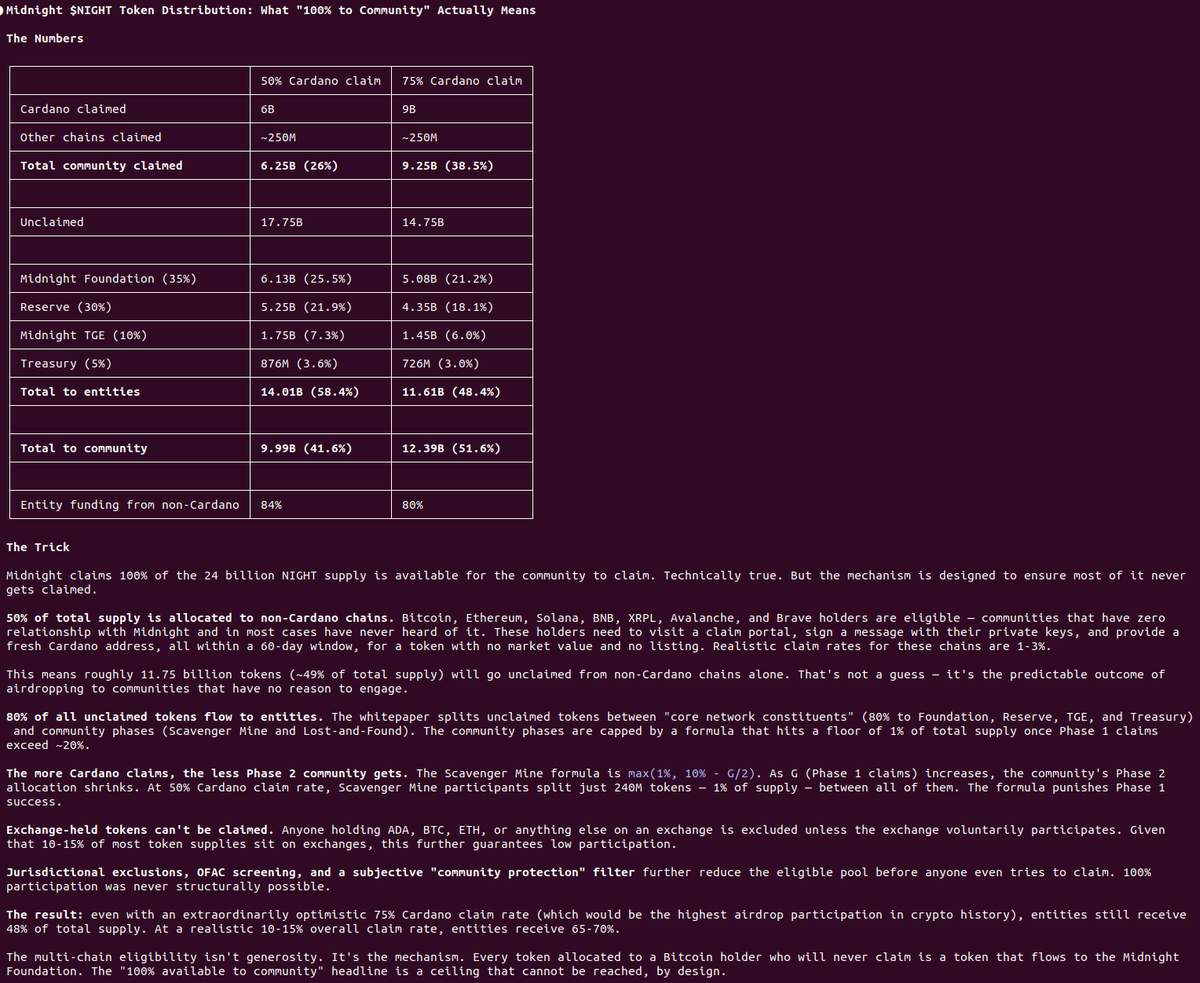Screen dimensions: 1200x983
Task: Click the "6.13B (25.5%)" cell
Action: [306, 278]
